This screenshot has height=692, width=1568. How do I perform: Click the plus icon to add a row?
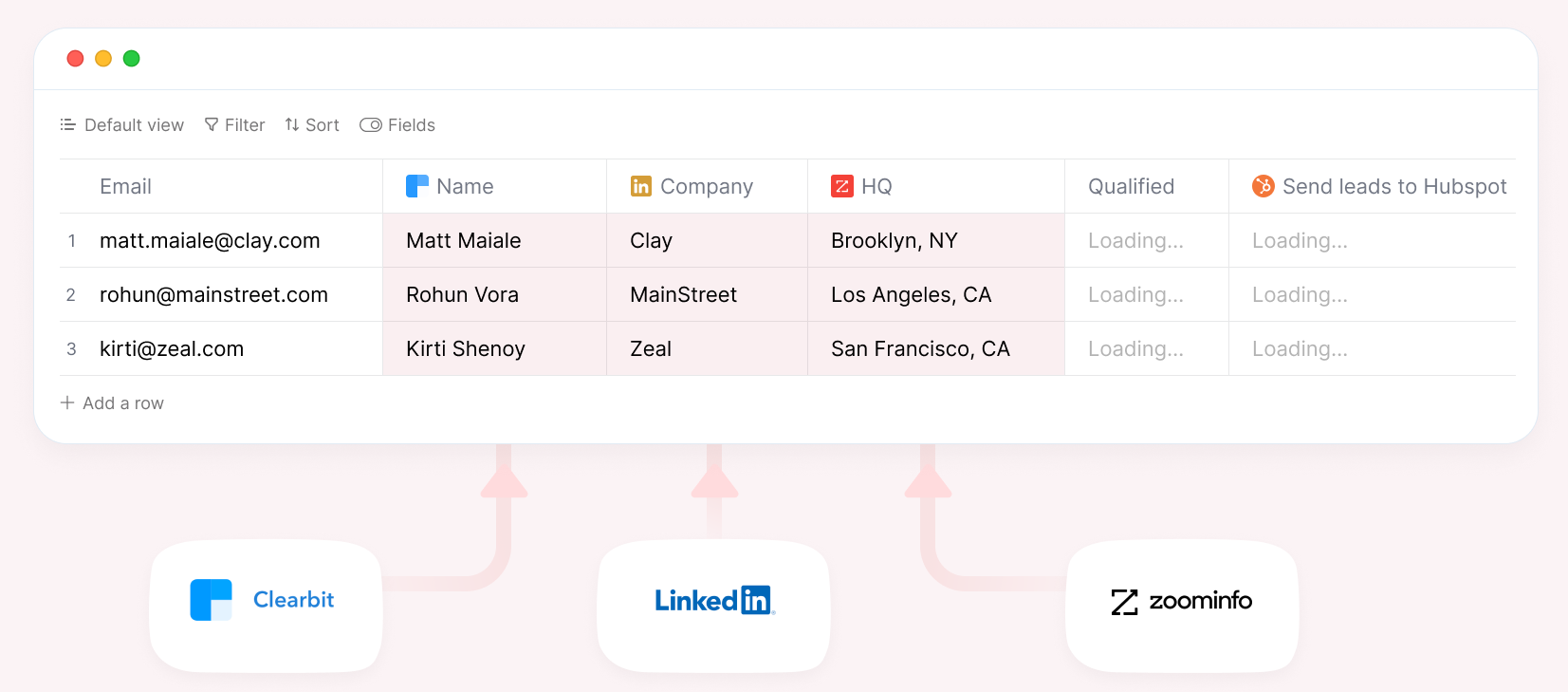pyautogui.click(x=67, y=402)
